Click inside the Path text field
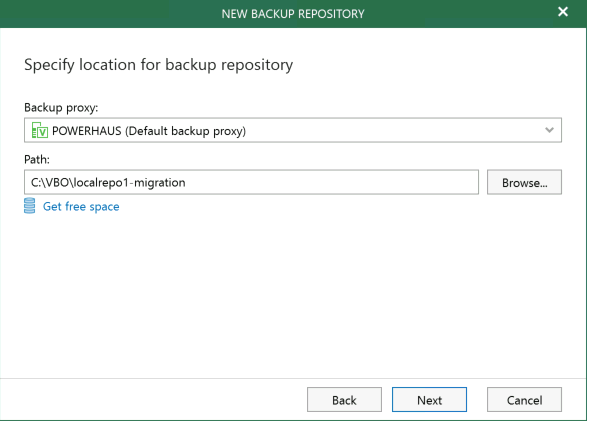This screenshot has height=424, width=590. pos(251,182)
